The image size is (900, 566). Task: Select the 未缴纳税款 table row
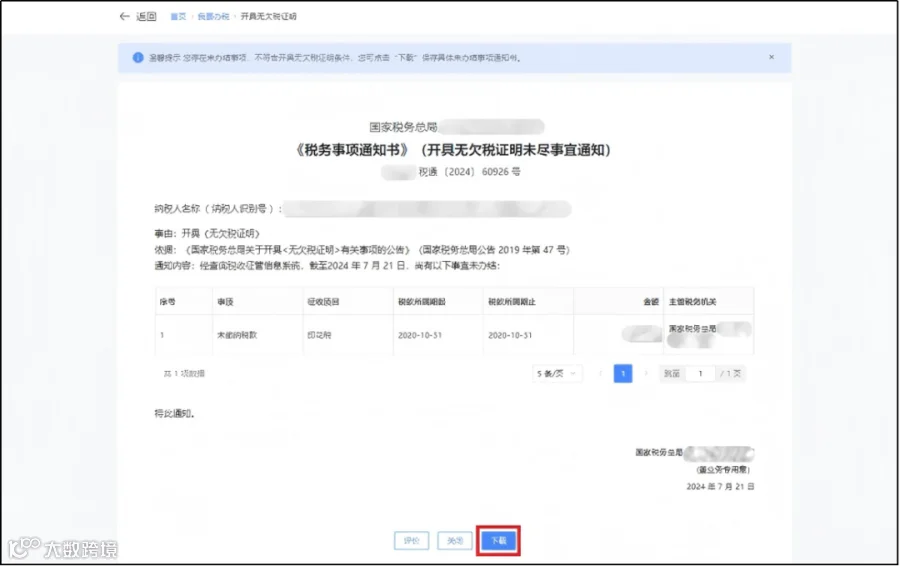pos(454,335)
